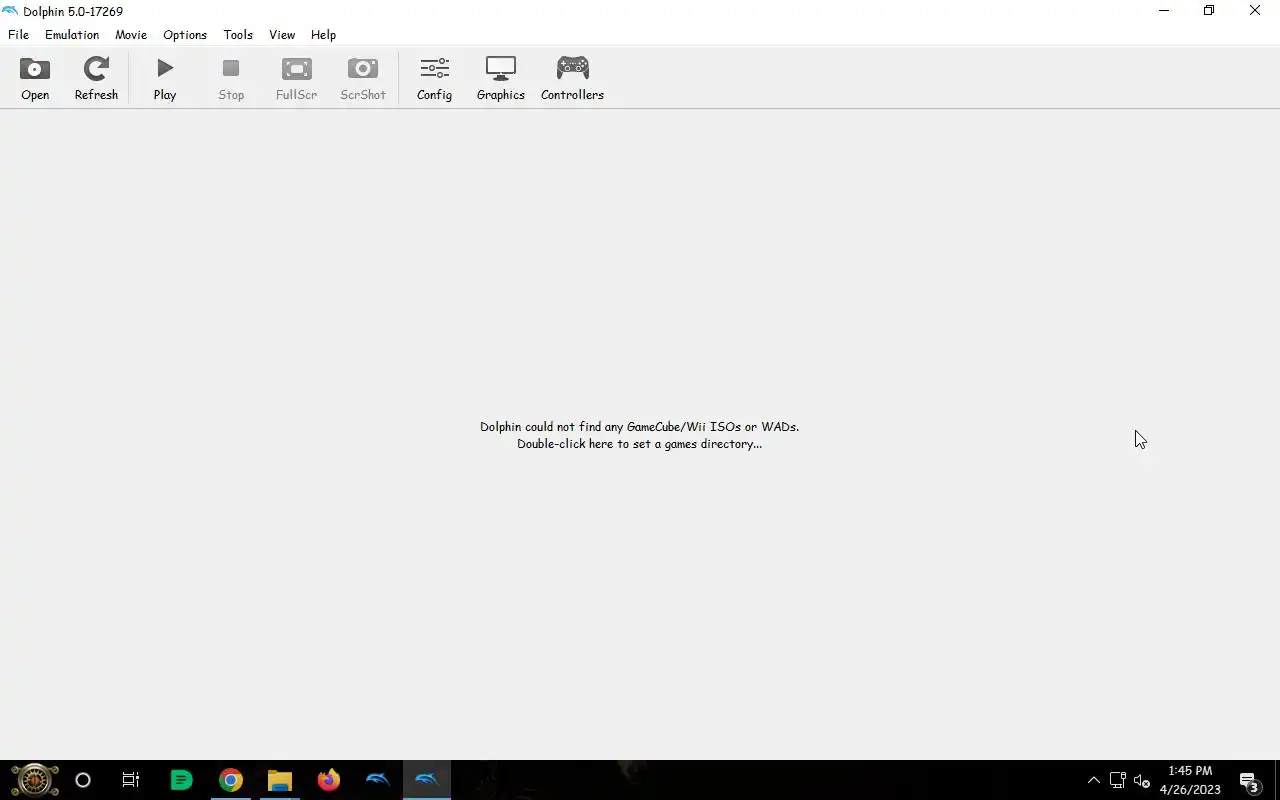Refresh the game list

click(96, 78)
